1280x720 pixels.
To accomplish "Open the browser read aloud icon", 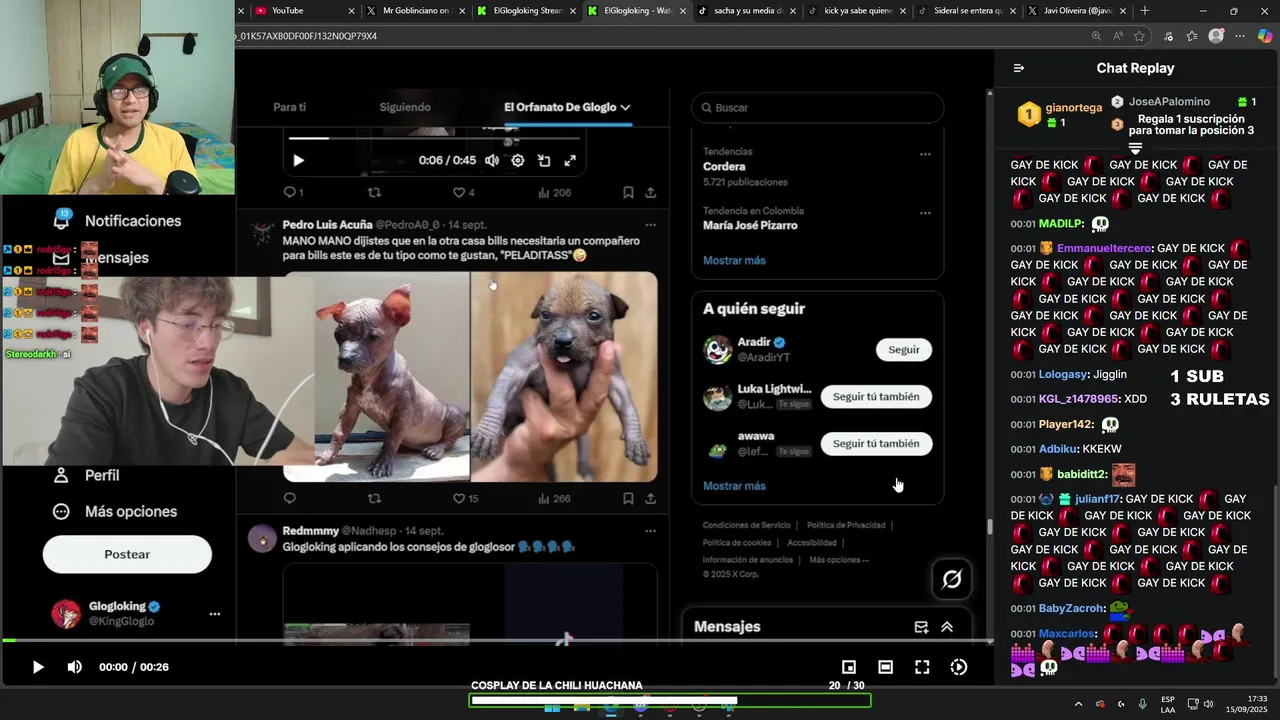I will click(1120, 36).
